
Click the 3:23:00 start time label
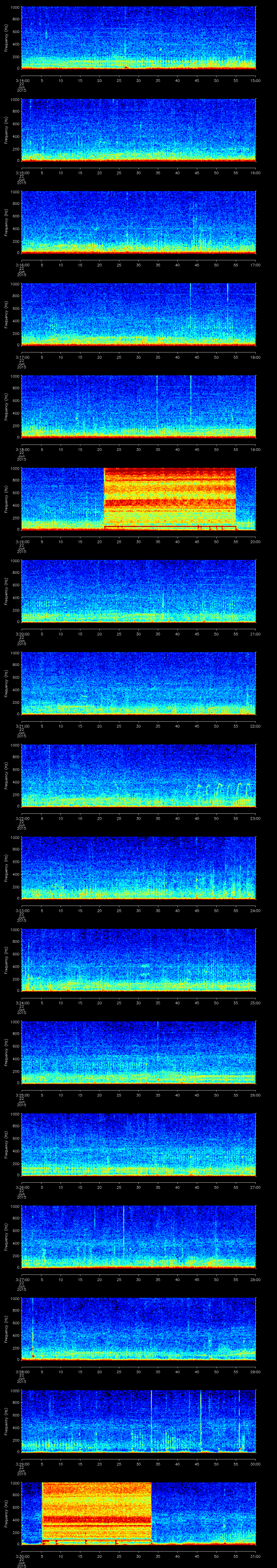pyautogui.click(x=22, y=910)
